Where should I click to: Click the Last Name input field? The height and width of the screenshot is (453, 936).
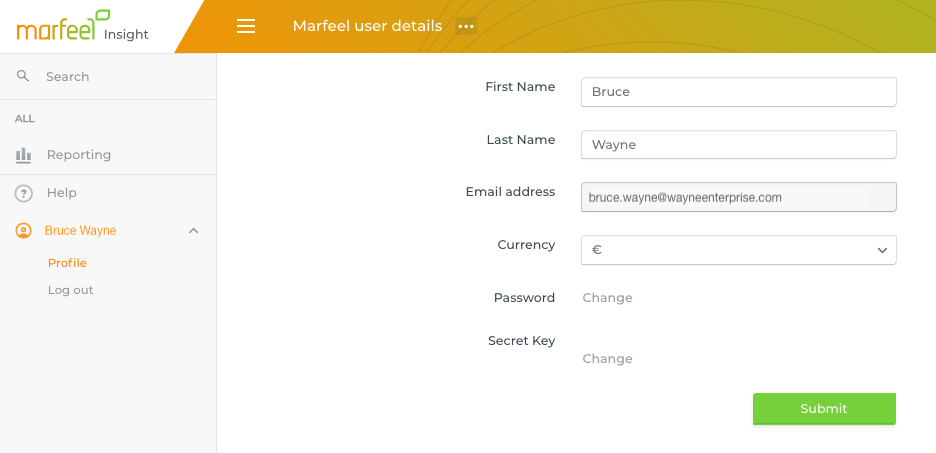tap(738, 144)
